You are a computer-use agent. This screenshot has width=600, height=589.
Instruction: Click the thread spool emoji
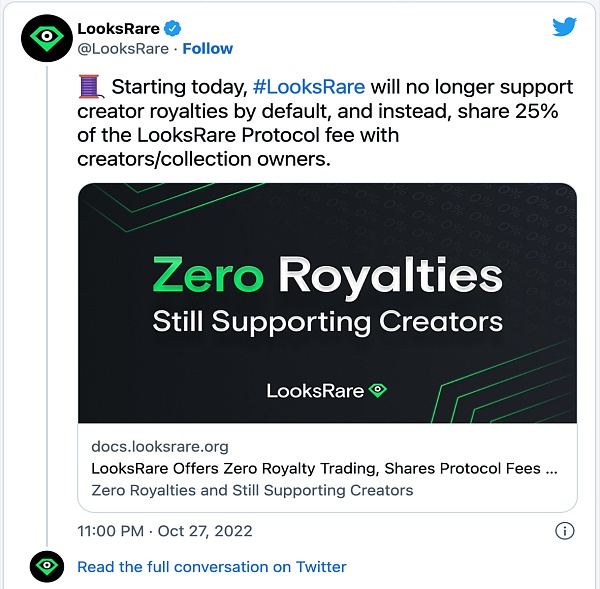point(90,87)
